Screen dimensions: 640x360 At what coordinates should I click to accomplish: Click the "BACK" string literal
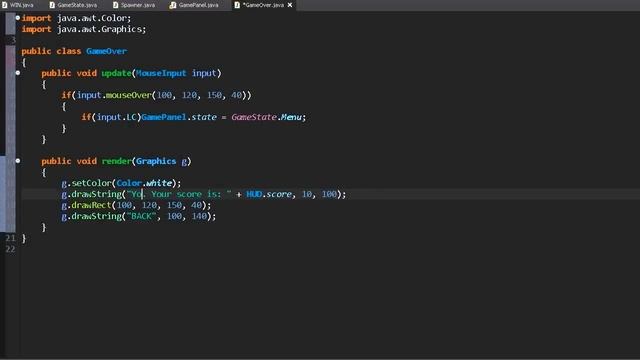tap(141, 216)
